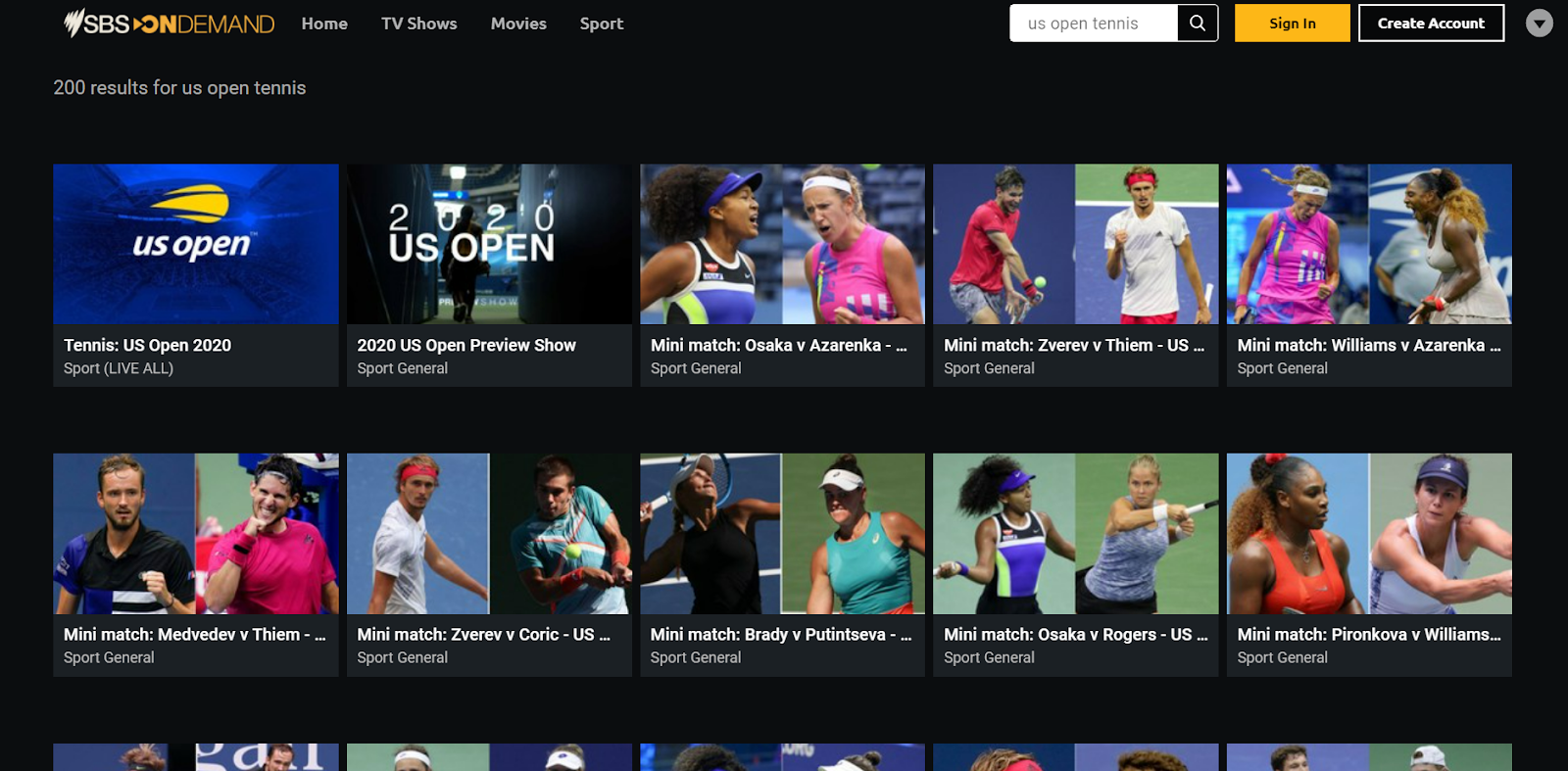Viewport: 1568px width, 771px height.
Task: Click the Mini match: Pironkova v Williams title
Action: pyautogui.click(x=1368, y=635)
